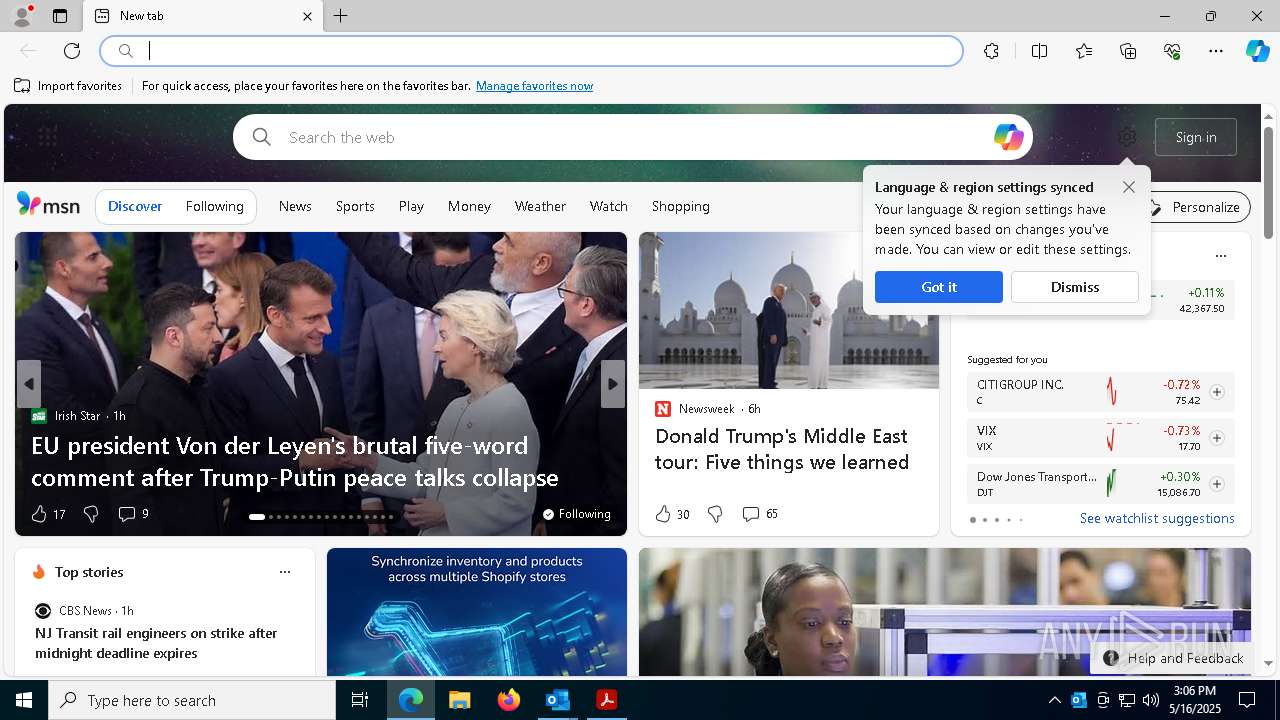Show previous carousel story
This screenshot has width=1280, height=720.
29,384
